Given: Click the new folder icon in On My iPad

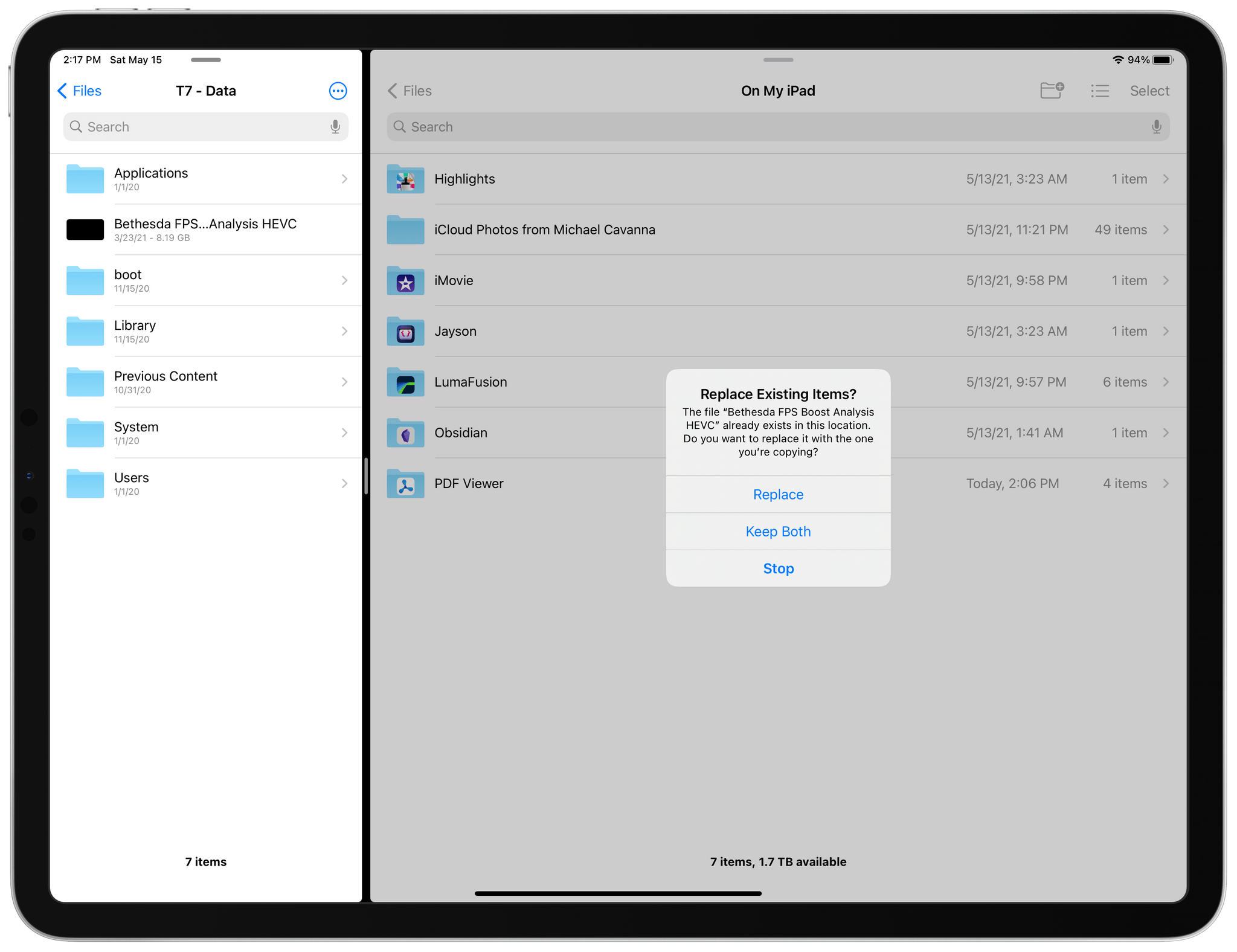Looking at the screenshot, I should click(x=1053, y=91).
